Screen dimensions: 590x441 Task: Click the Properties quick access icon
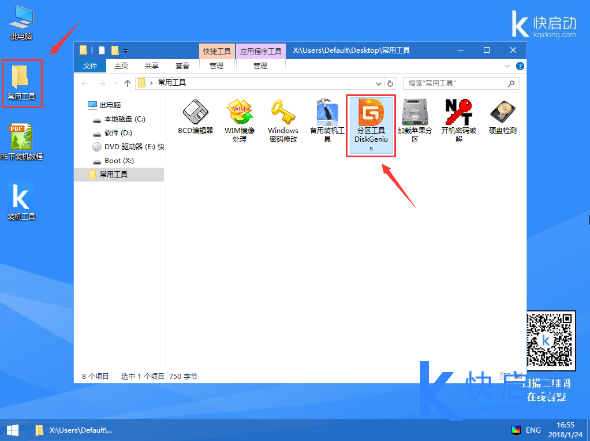click(102, 50)
